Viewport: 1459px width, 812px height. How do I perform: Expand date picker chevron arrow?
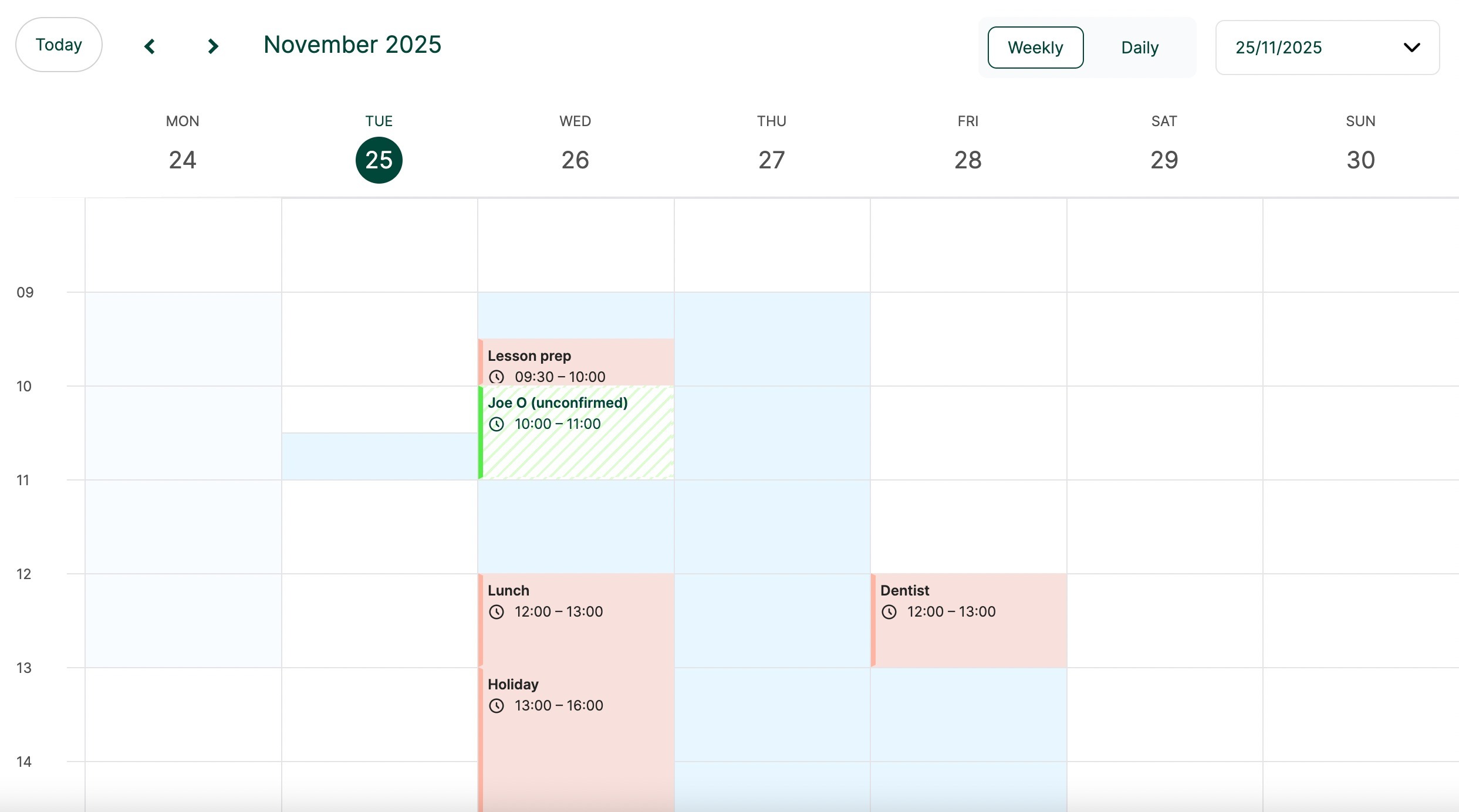(1411, 48)
